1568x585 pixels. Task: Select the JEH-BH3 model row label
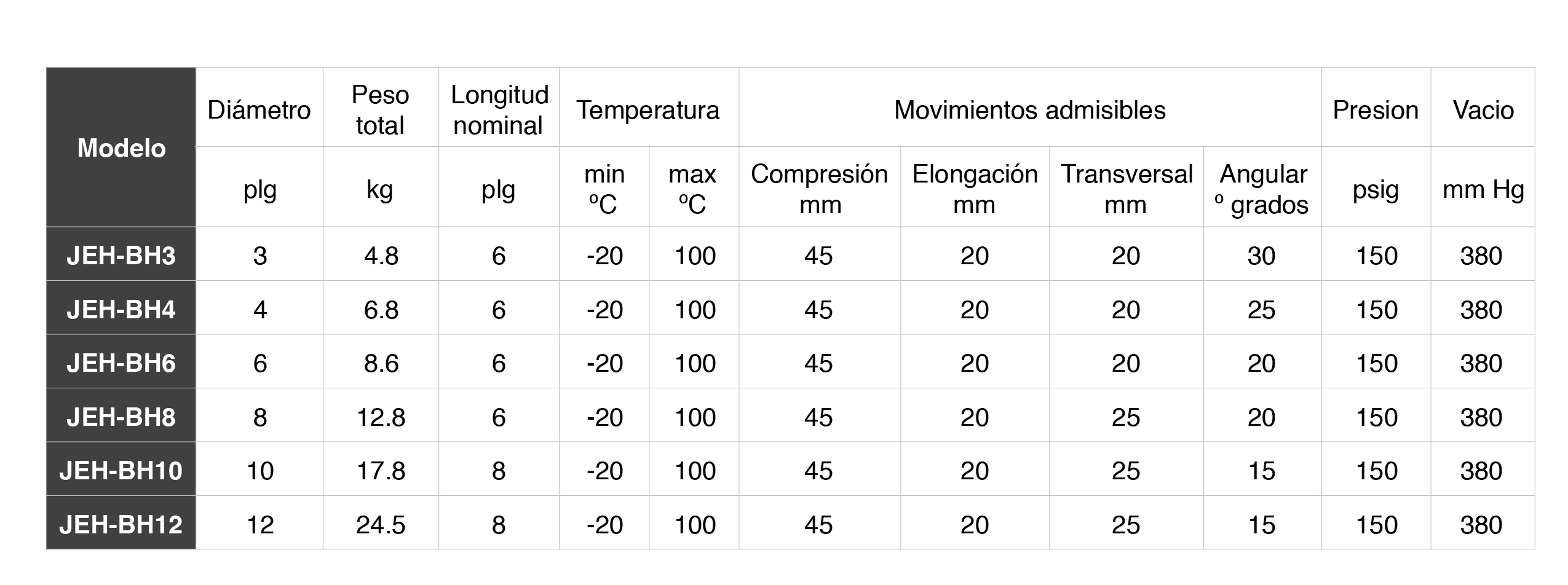(121, 254)
